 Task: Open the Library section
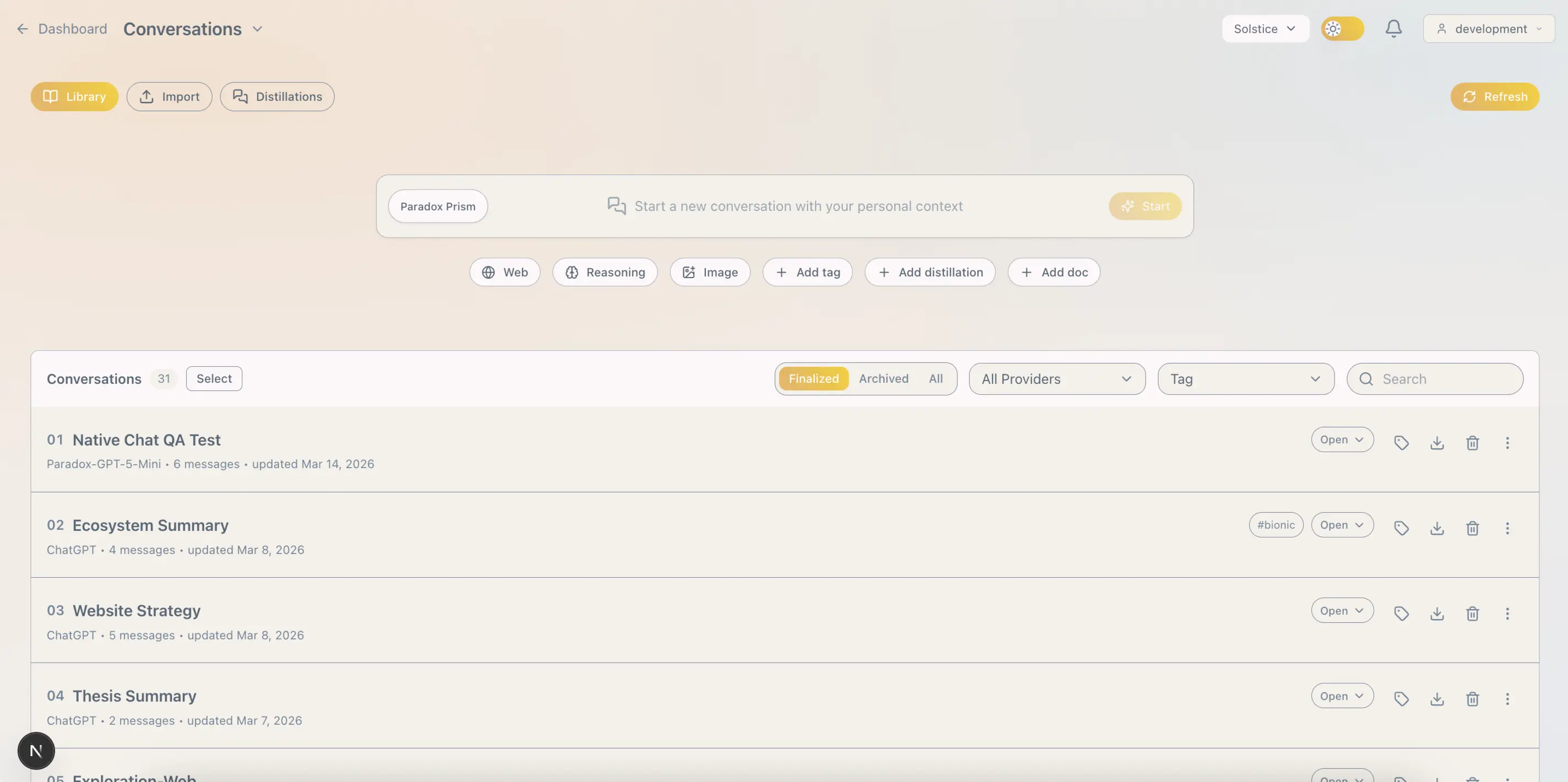(74, 96)
